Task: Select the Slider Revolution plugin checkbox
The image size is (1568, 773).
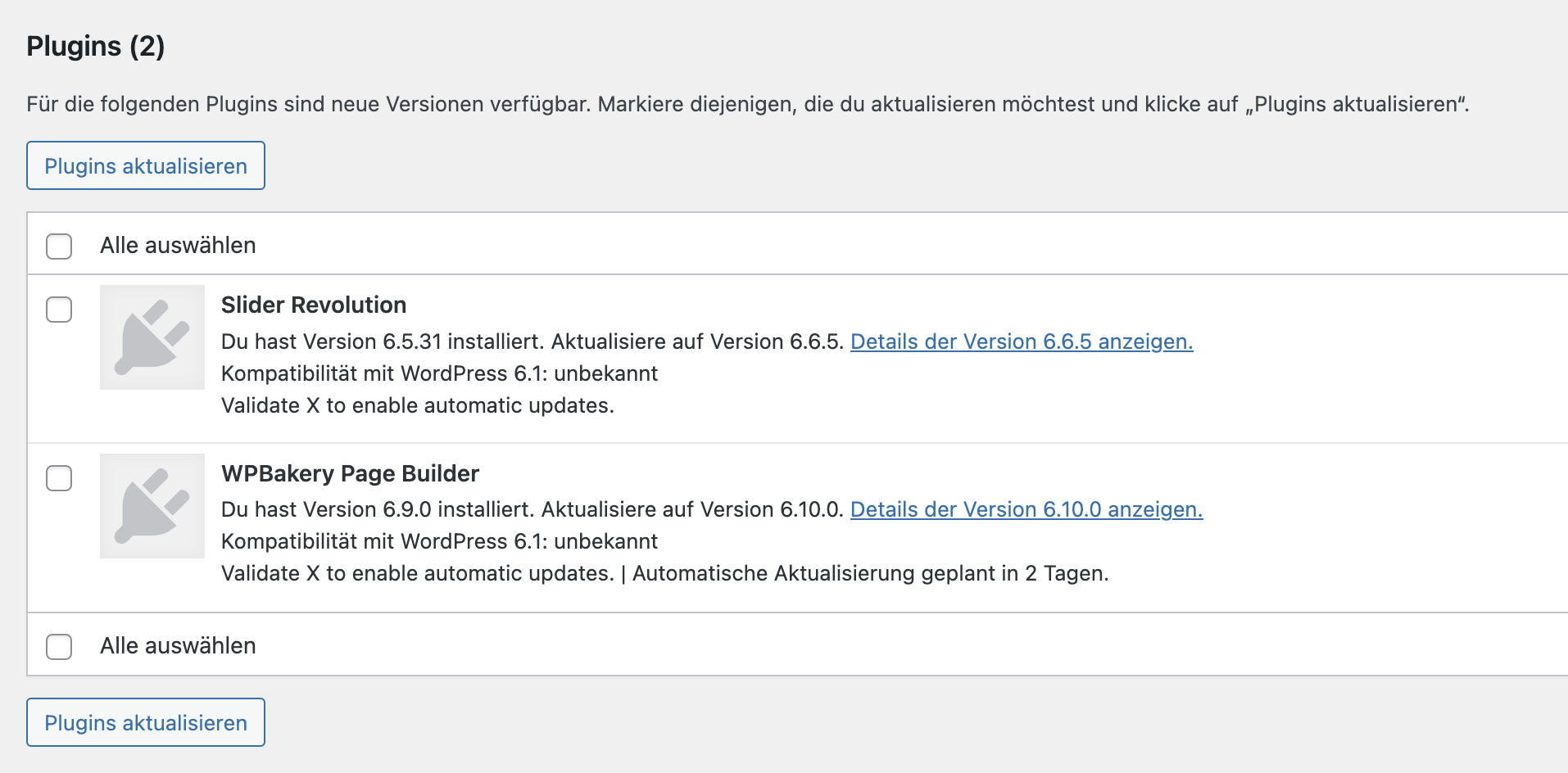Action: click(59, 310)
